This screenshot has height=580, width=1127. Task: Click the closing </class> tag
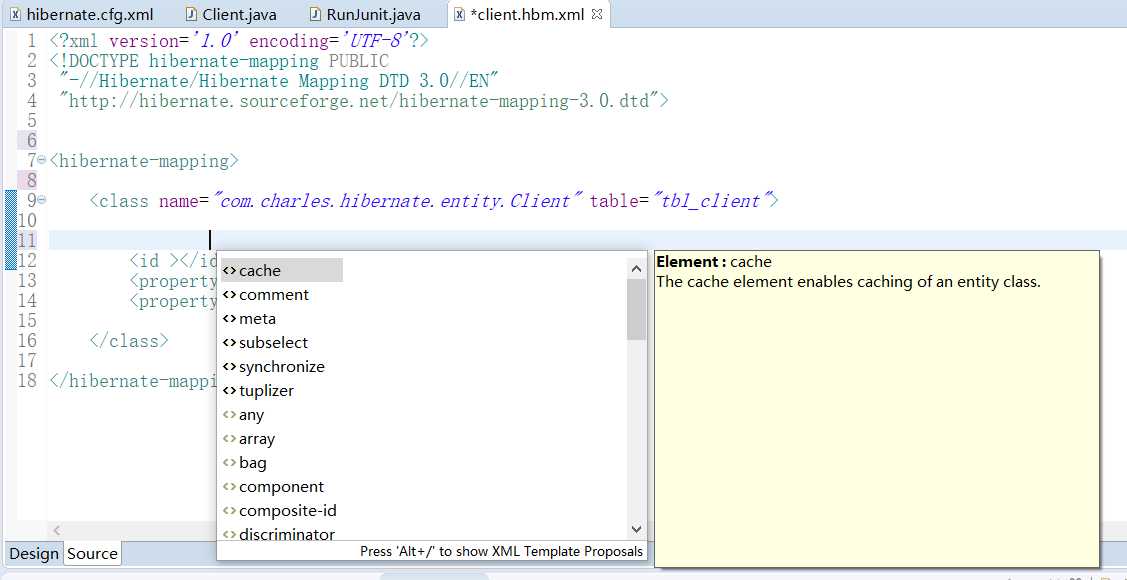(x=129, y=340)
